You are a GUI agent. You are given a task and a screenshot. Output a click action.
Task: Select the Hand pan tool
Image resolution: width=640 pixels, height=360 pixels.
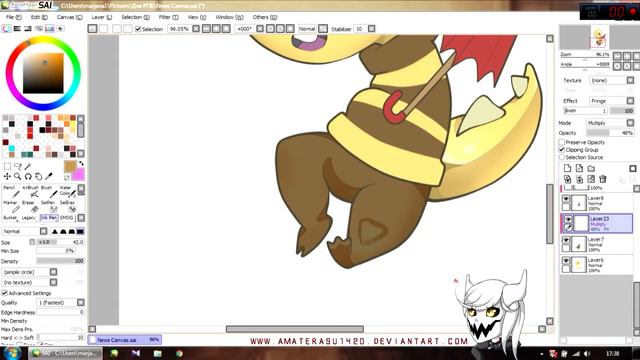(38, 176)
